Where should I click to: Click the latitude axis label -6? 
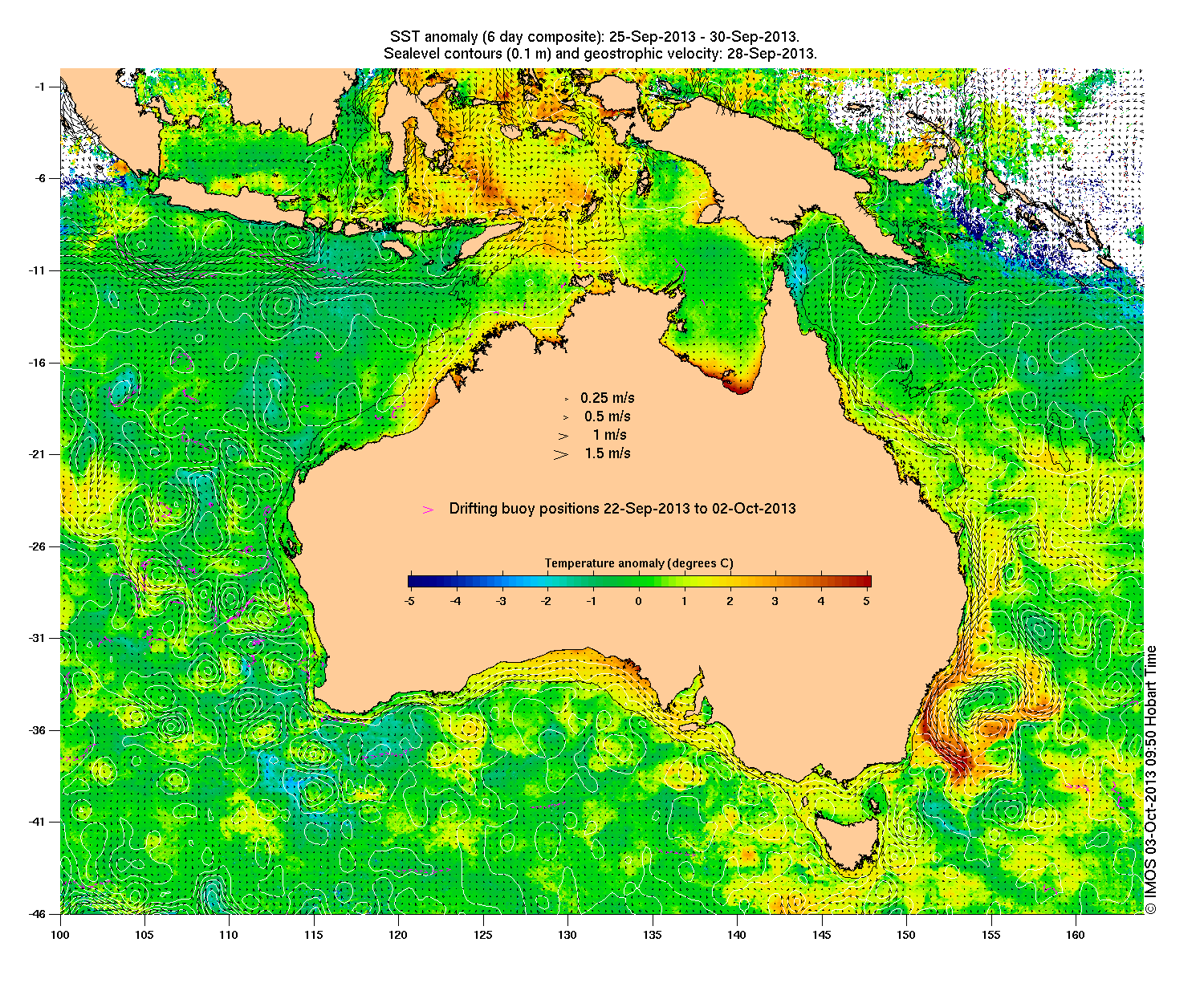(40, 178)
